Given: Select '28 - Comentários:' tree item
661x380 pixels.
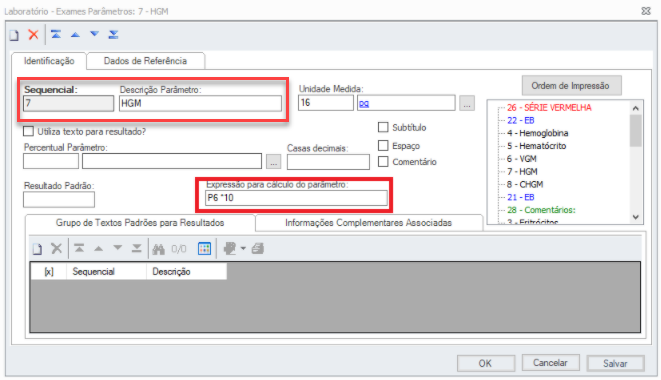Looking at the screenshot, I should 541,210.
